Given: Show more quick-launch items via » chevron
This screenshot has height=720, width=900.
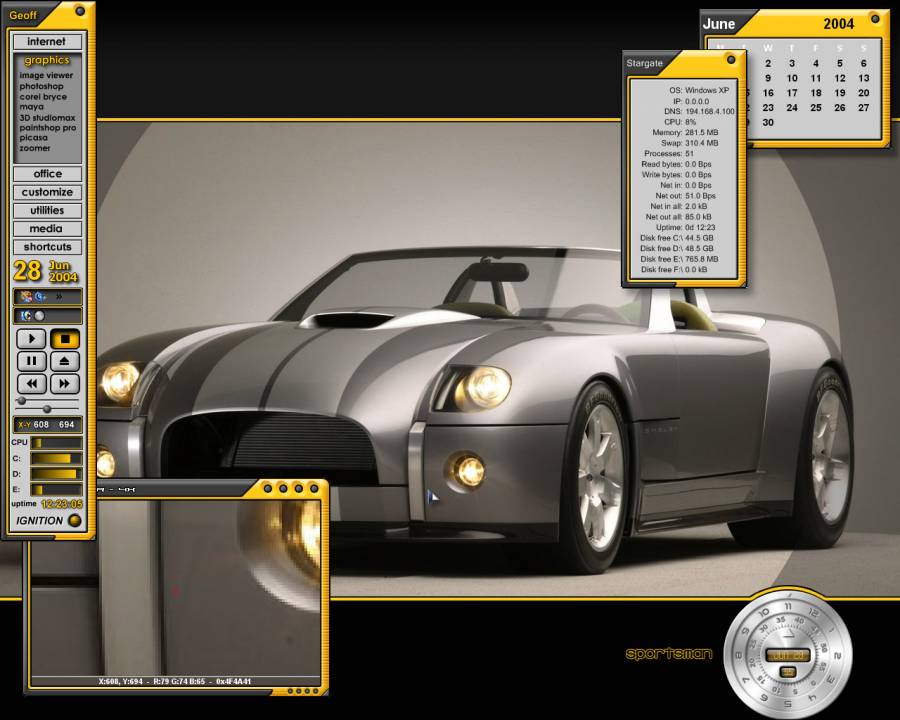Looking at the screenshot, I should [59, 297].
